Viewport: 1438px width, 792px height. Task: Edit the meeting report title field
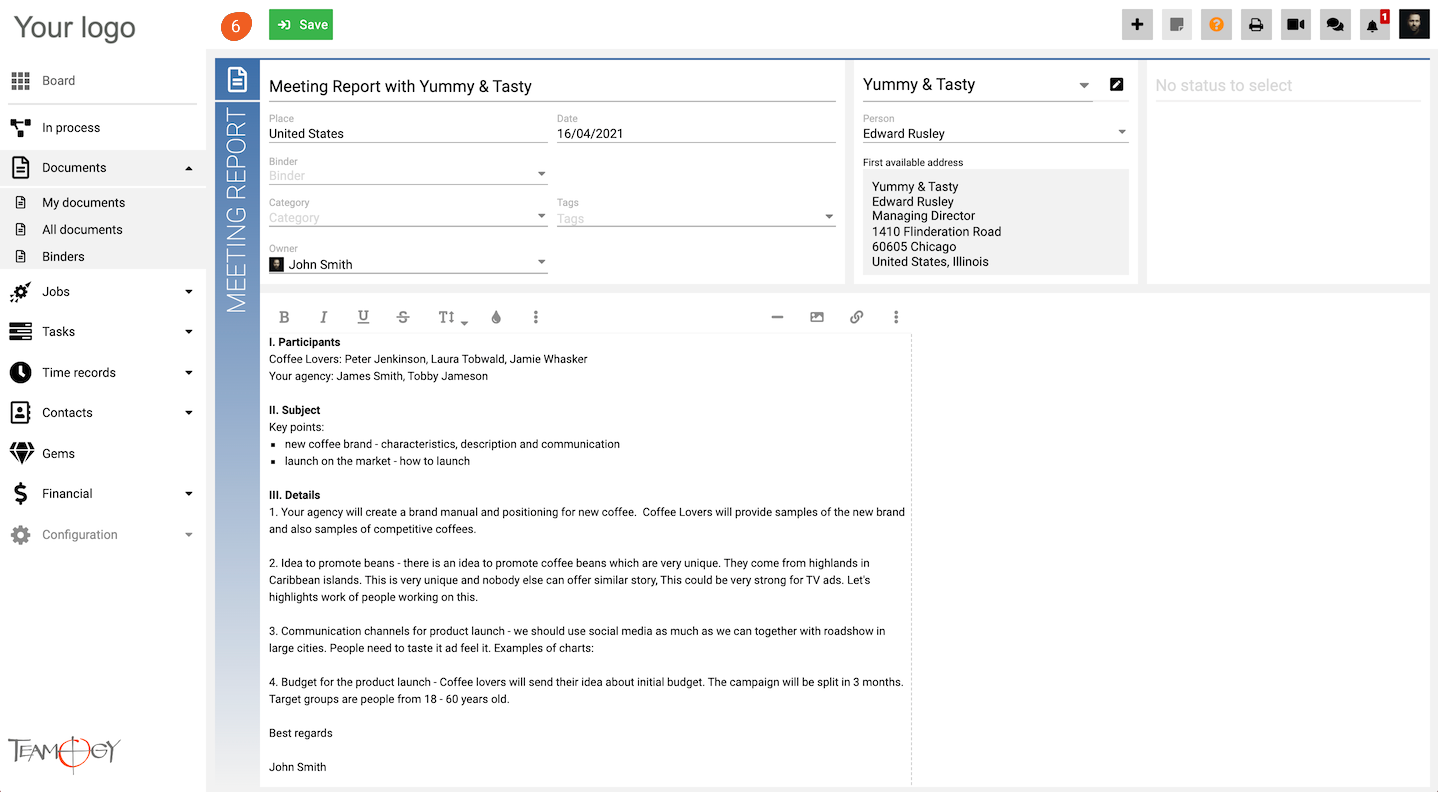point(552,86)
